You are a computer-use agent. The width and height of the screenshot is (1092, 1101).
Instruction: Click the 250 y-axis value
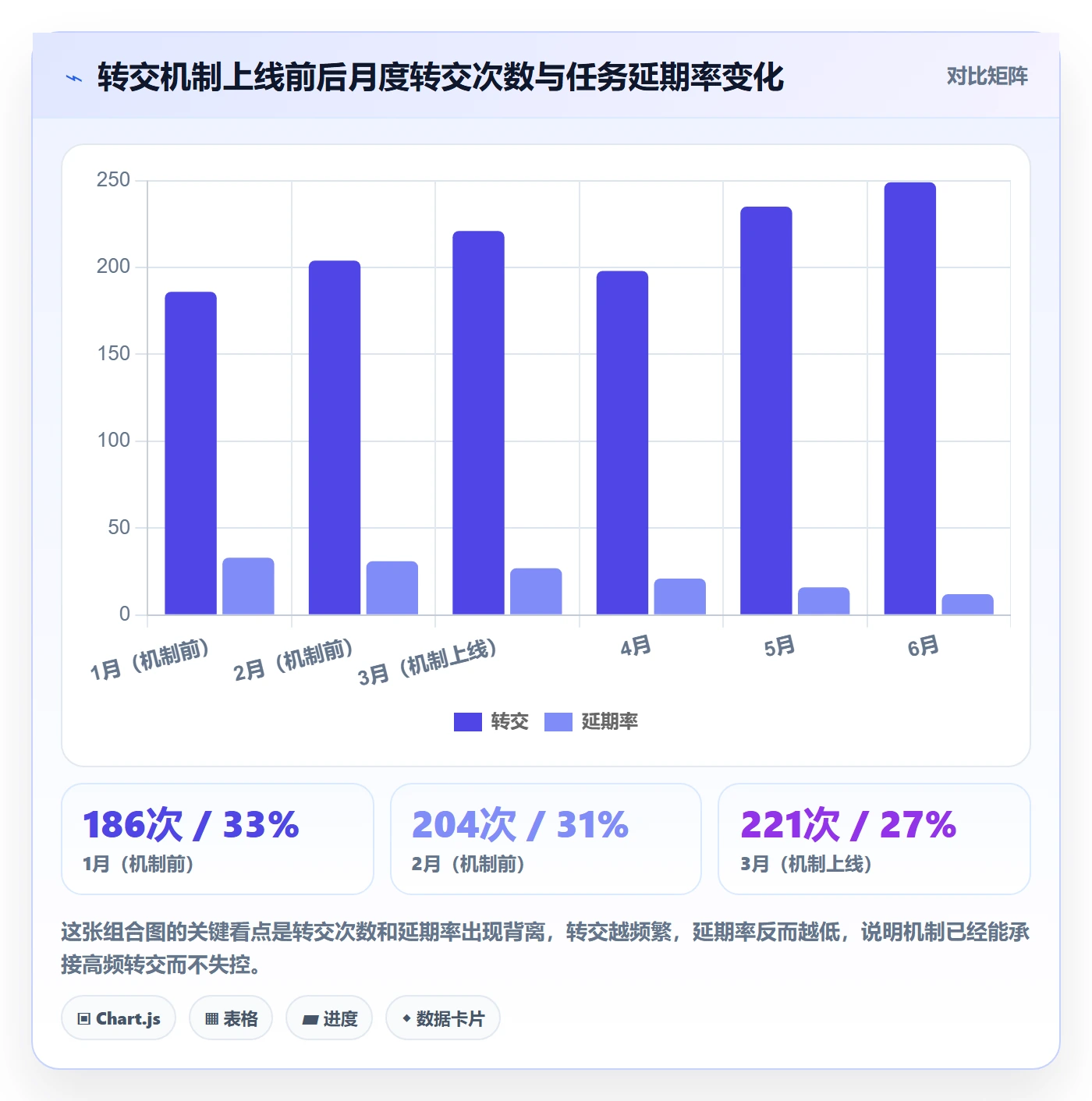pos(113,180)
